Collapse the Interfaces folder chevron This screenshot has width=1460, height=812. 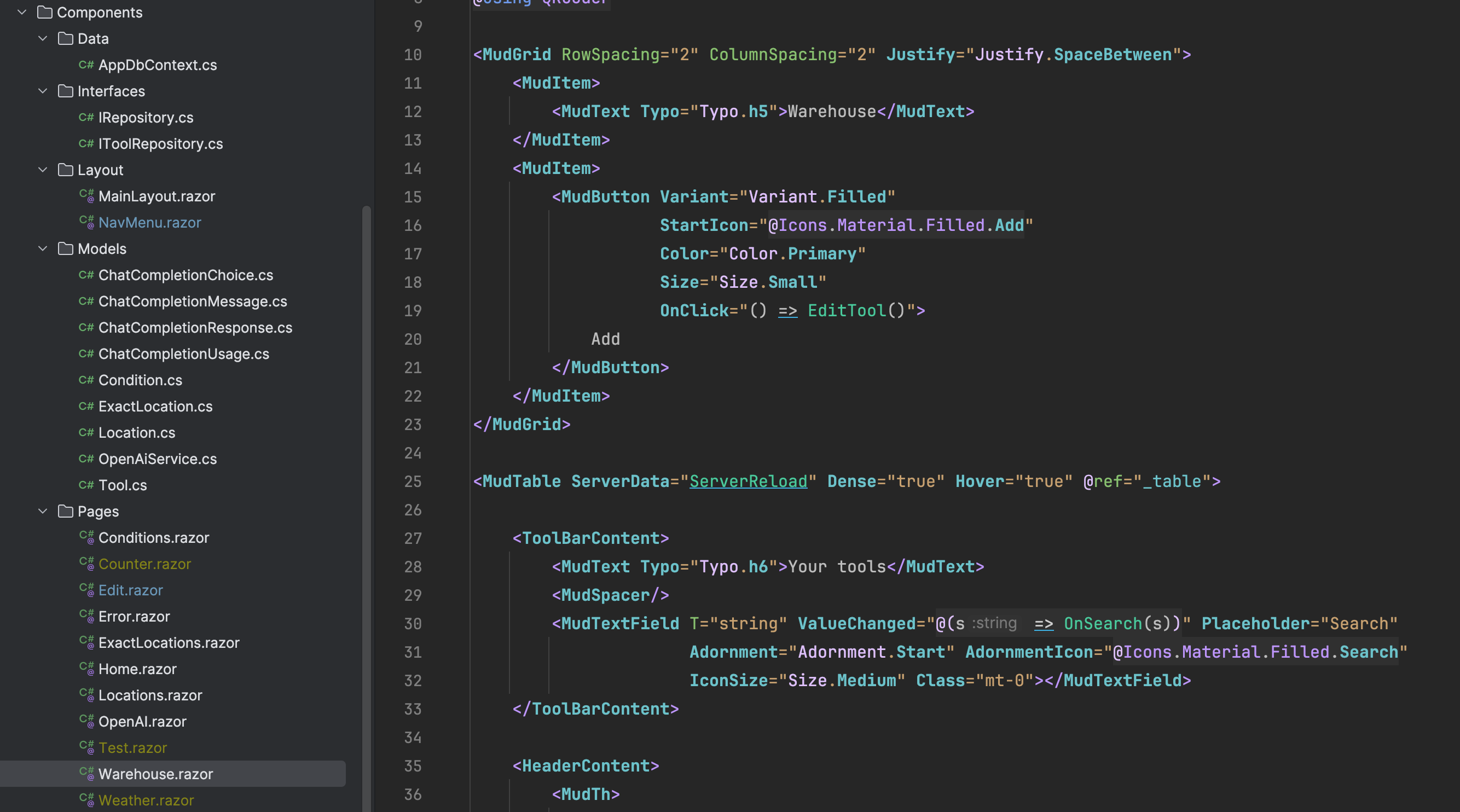click(x=43, y=91)
